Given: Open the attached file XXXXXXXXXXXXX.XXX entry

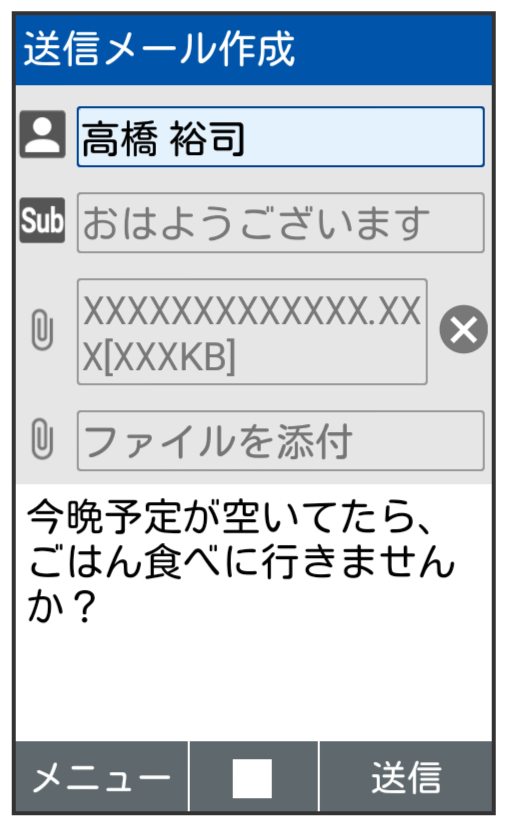Looking at the screenshot, I should point(252,332).
